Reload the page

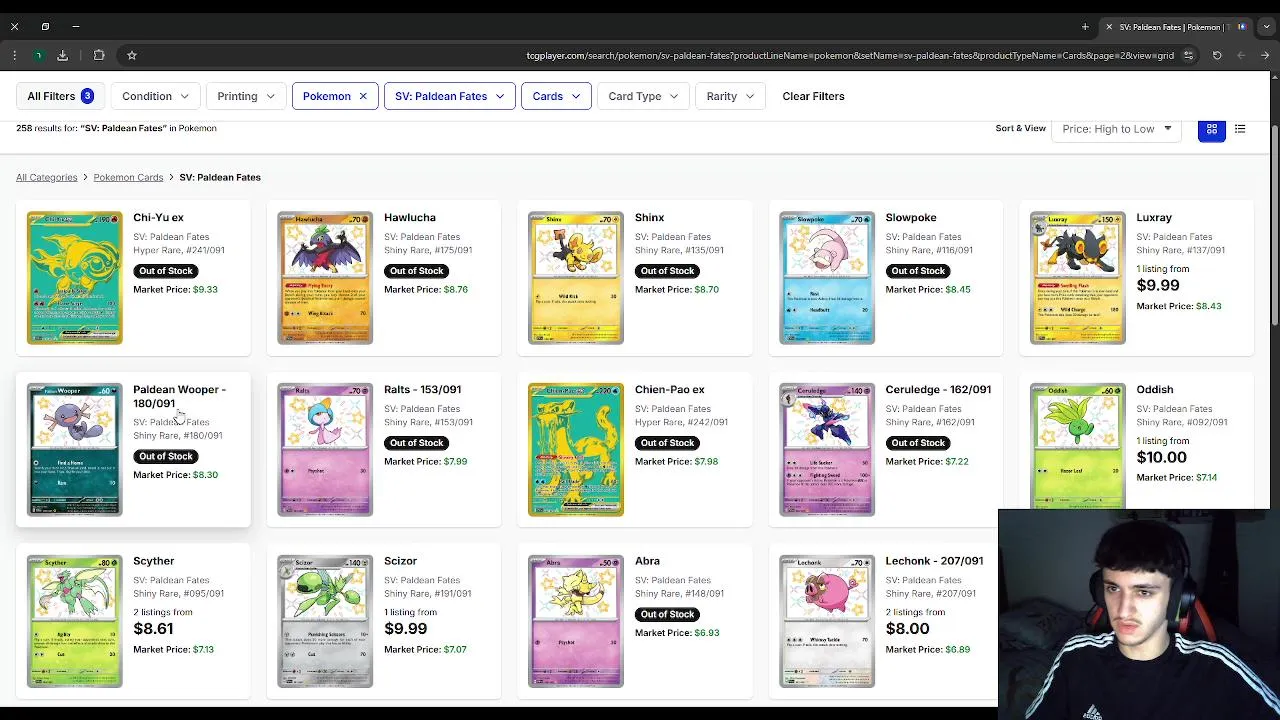pyautogui.click(x=1217, y=55)
